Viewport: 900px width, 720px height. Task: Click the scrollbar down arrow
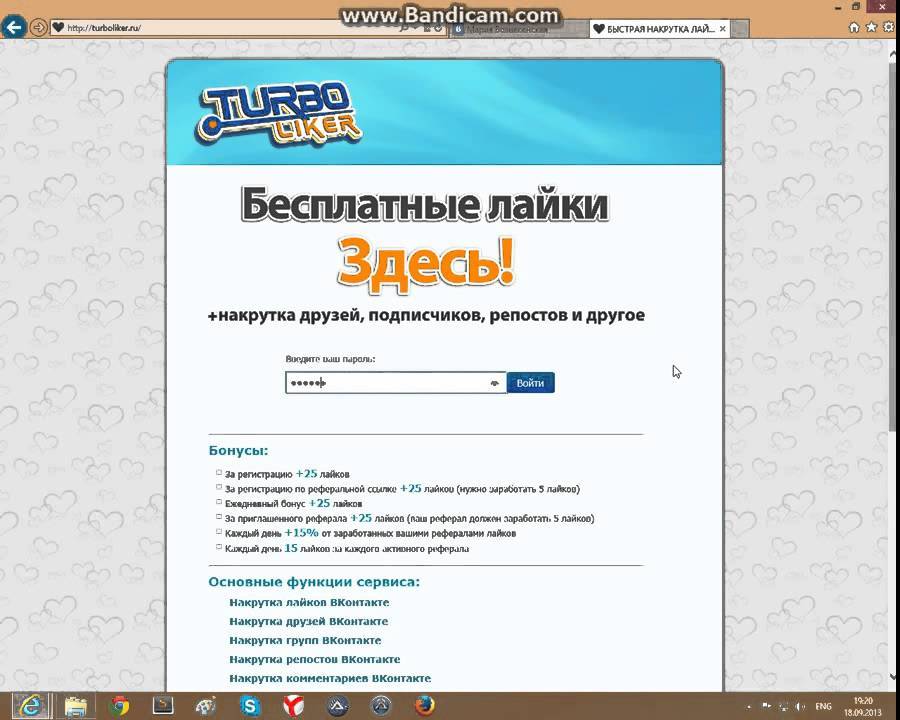[x=893, y=678]
